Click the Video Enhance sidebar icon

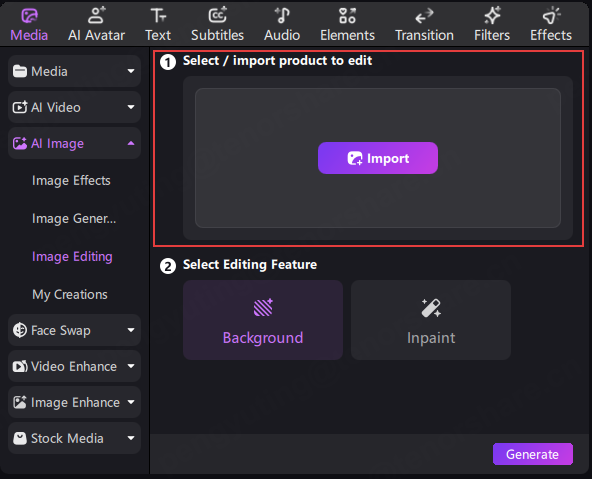[x=20, y=366]
